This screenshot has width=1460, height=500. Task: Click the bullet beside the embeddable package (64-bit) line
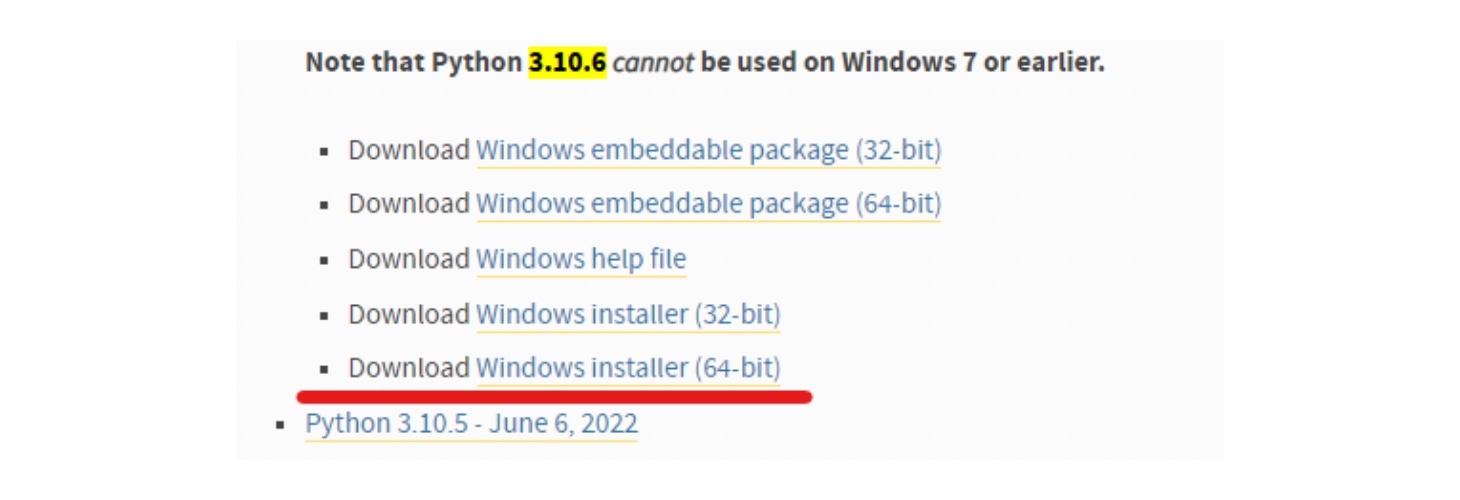click(324, 206)
